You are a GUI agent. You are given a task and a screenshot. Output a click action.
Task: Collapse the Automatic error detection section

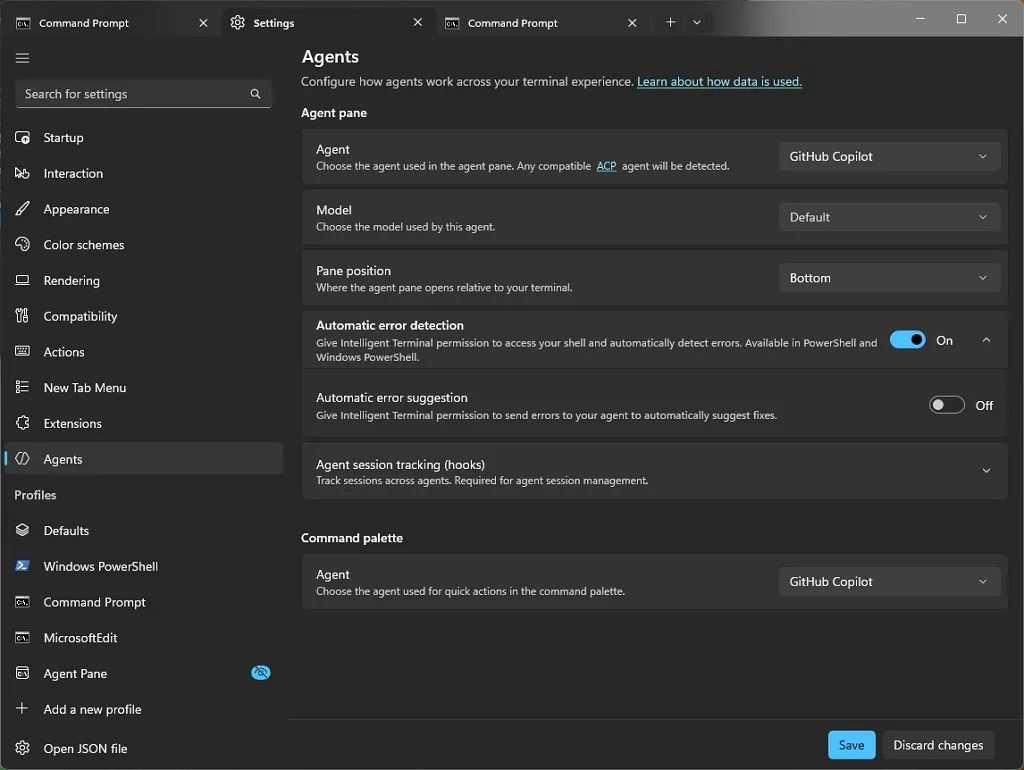(x=986, y=340)
